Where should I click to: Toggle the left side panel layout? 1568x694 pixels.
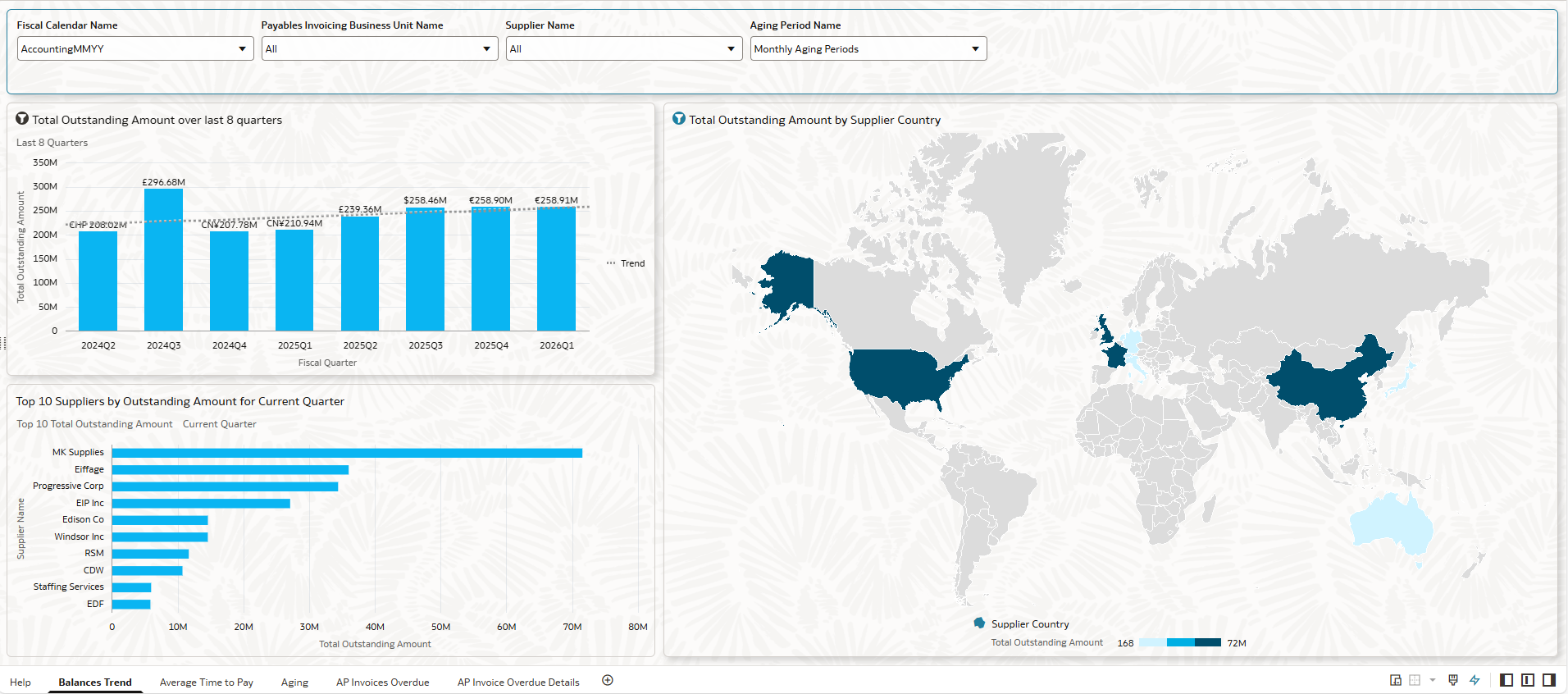1506,680
